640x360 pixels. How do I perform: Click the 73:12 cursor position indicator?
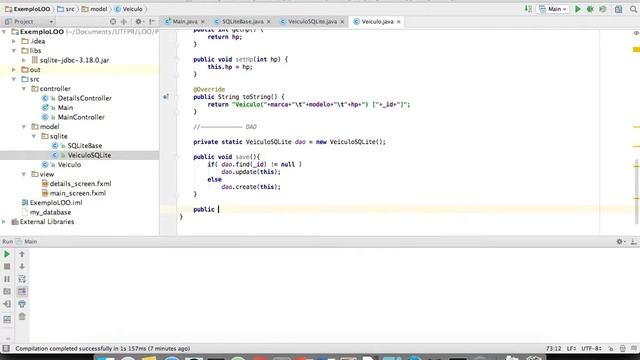coord(553,349)
